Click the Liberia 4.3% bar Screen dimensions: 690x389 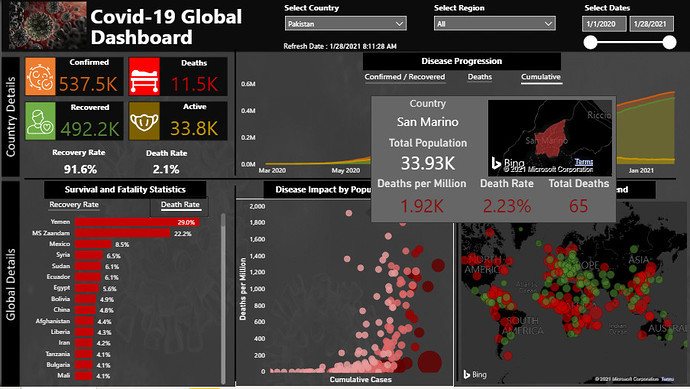pyautogui.click(x=84, y=332)
